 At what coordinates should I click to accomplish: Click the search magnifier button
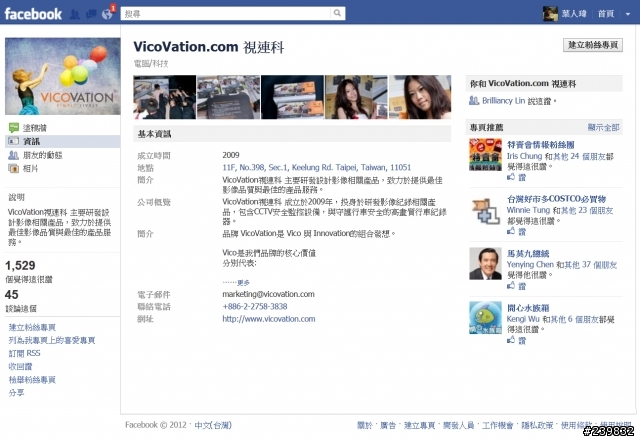[x=338, y=13]
